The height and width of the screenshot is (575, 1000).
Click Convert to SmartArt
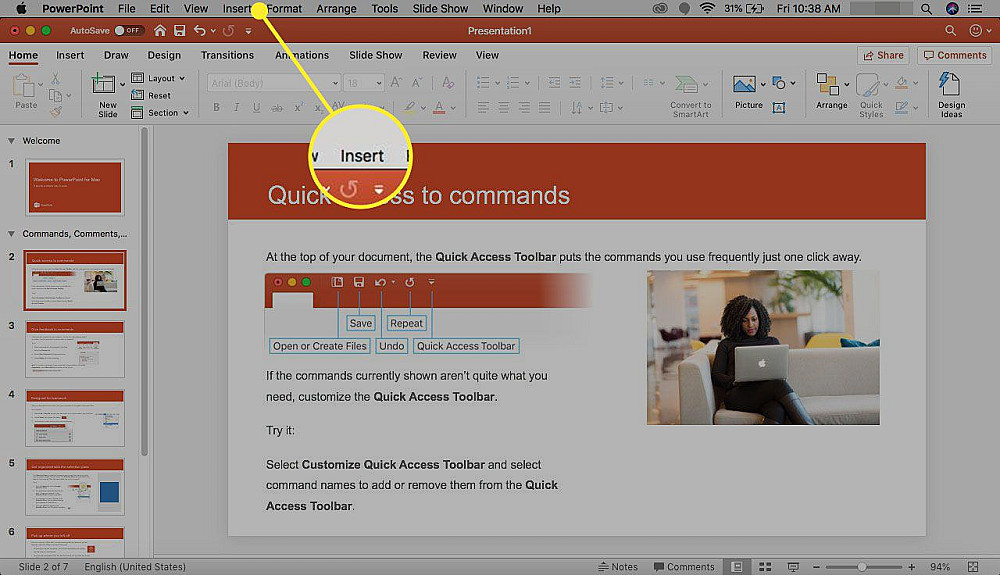(690, 96)
